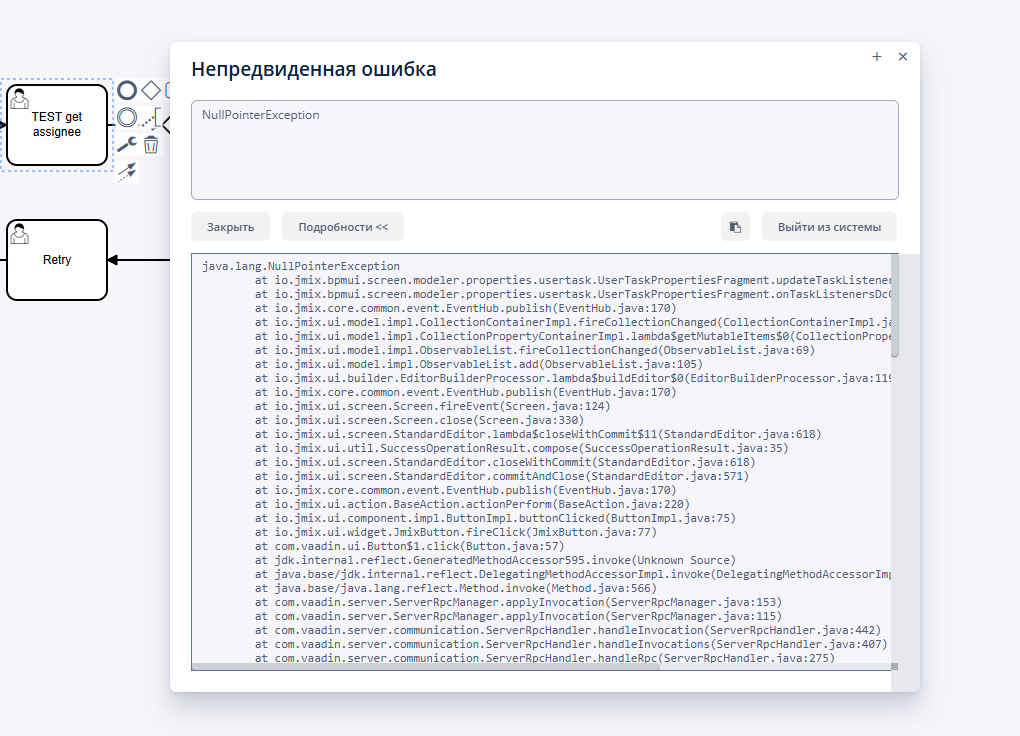The image size is (1020, 736).
Task: Select the Retry user task
Action: point(57,260)
